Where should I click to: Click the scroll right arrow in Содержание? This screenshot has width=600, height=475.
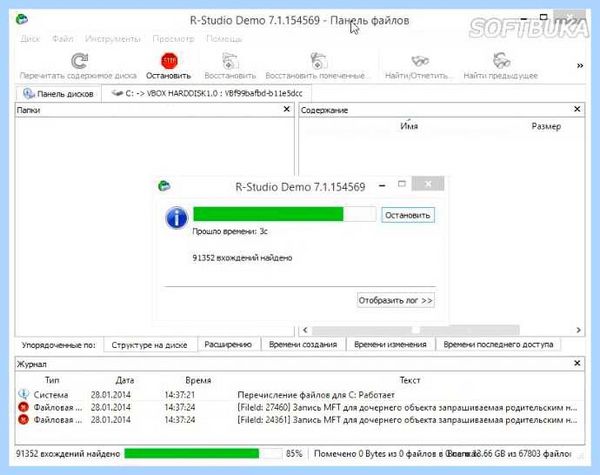point(578,330)
